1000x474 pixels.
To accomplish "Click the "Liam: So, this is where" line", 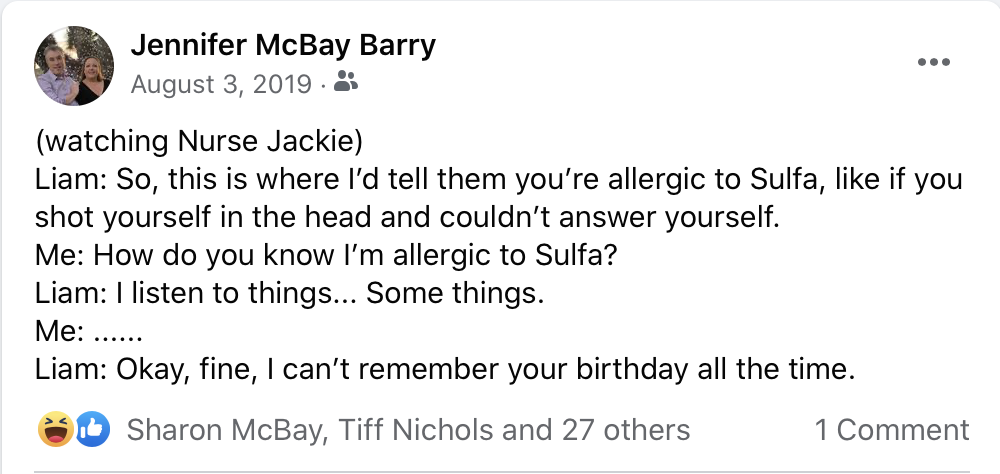I will pyautogui.click(x=498, y=180).
